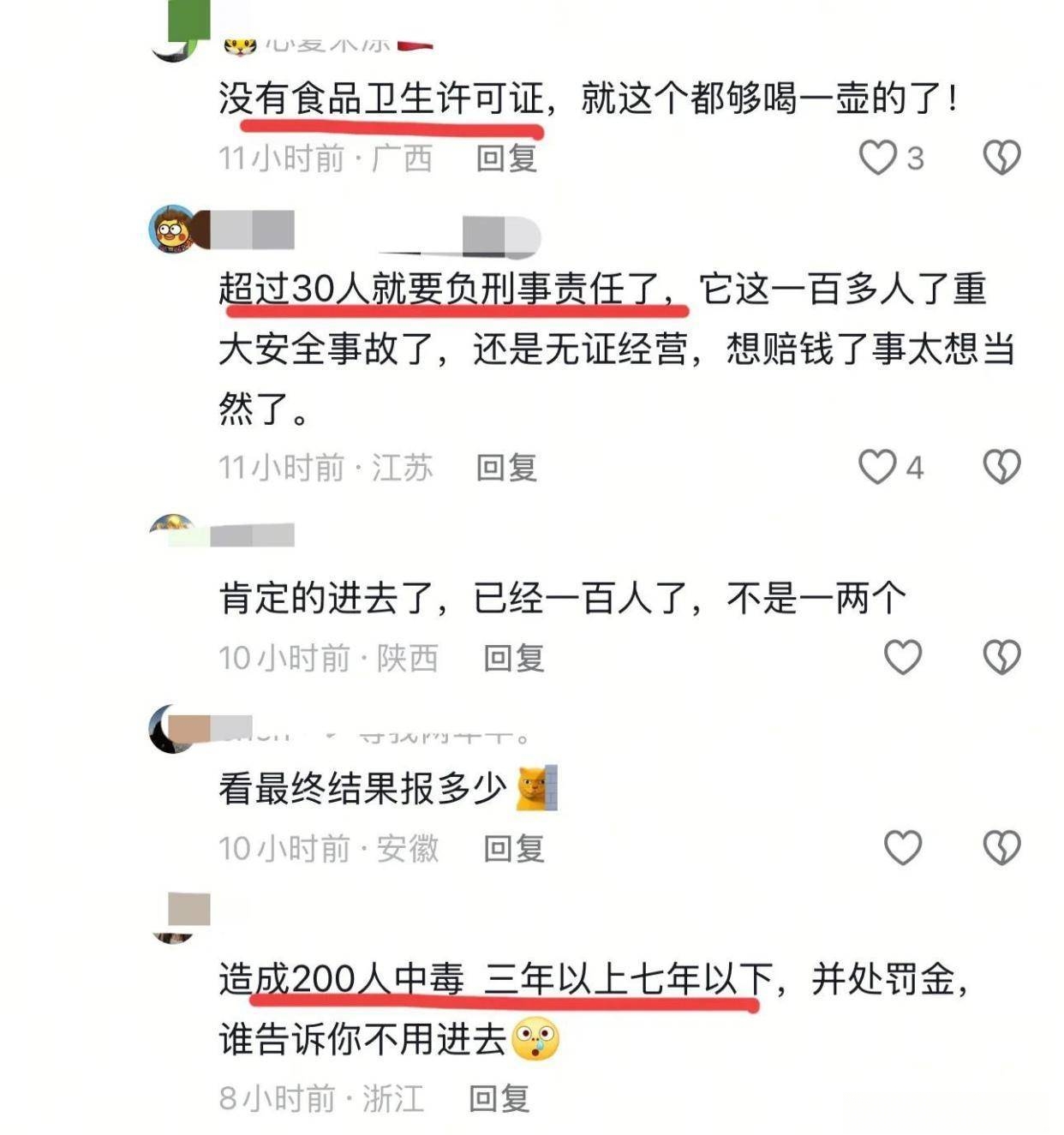Like the Shaanxi comment about one hundred people

(902, 657)
